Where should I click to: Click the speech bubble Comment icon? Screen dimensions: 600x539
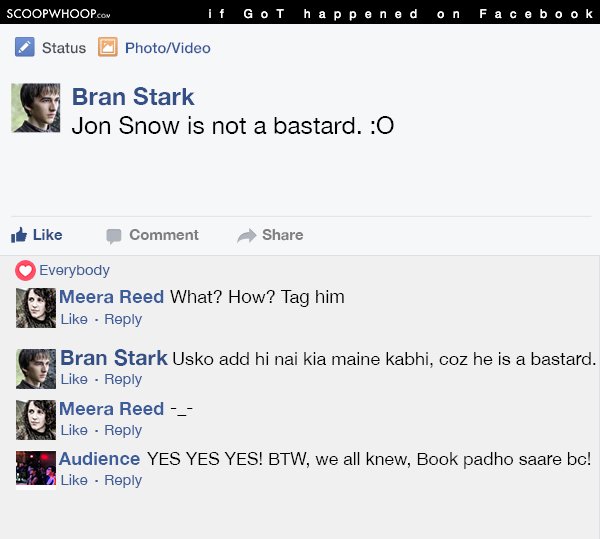[114, 236]
